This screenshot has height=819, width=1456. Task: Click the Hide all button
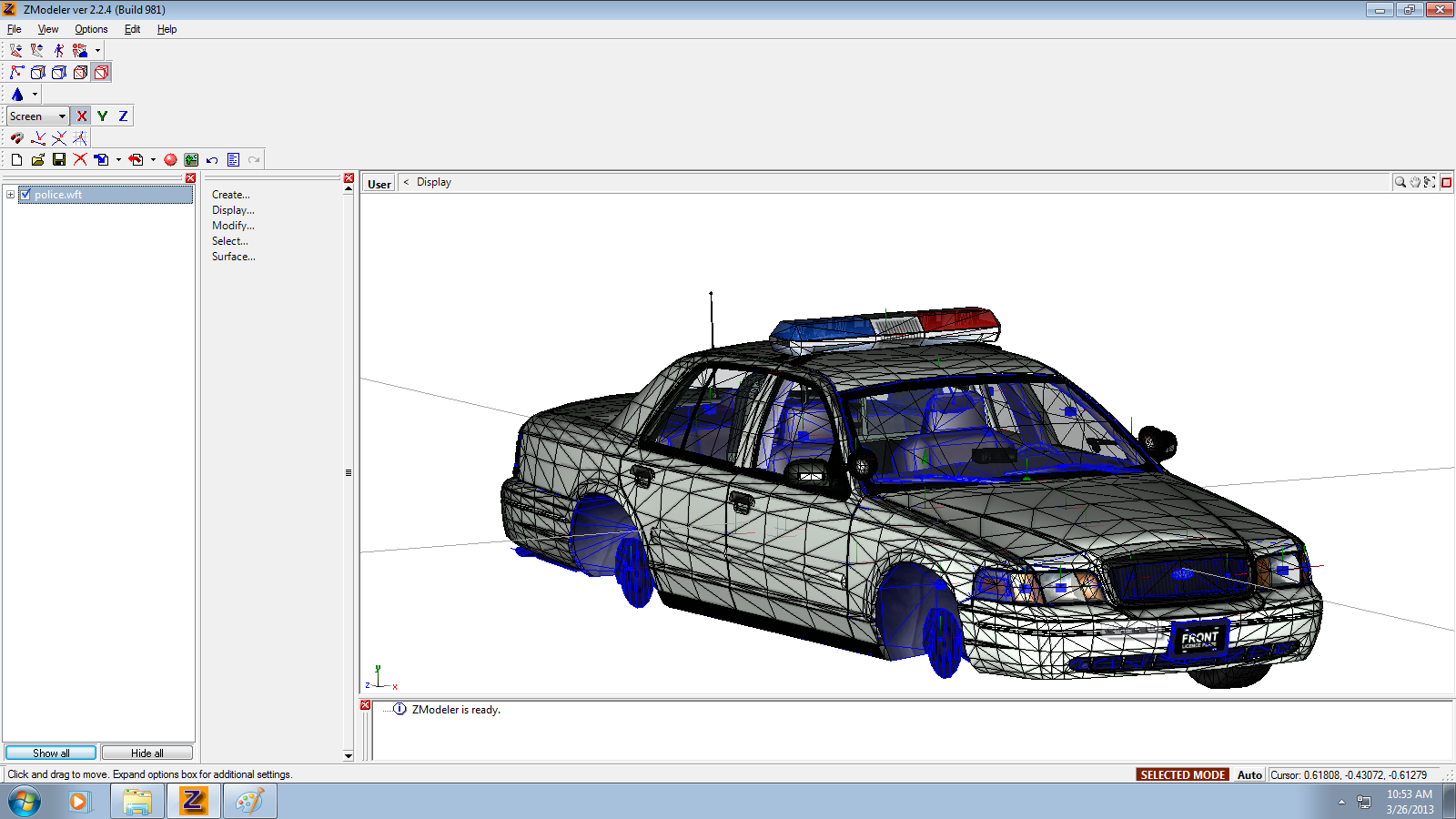(x=147, y=753)
